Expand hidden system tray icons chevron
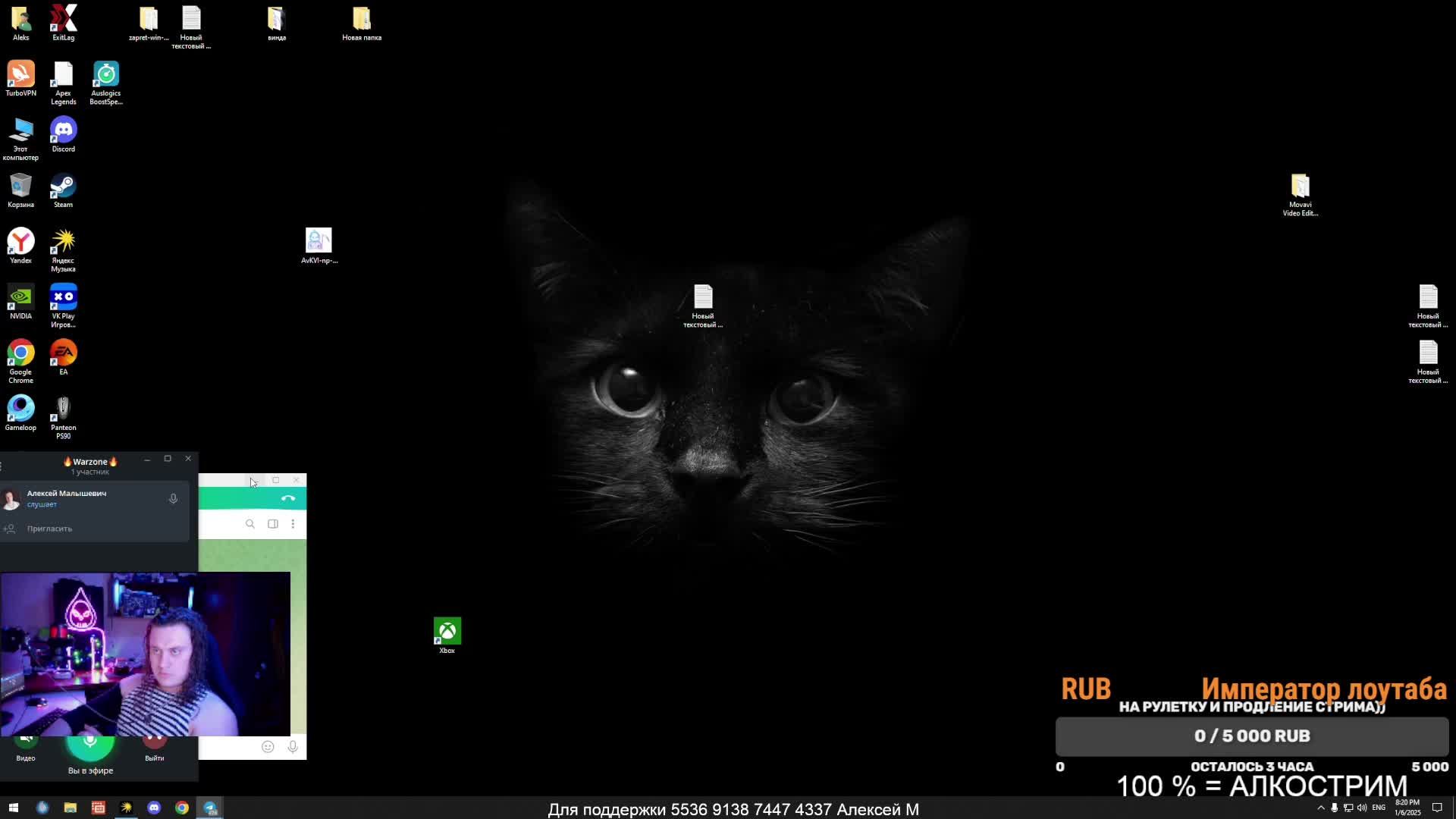1456x819 pixels. click(1321, 808)
